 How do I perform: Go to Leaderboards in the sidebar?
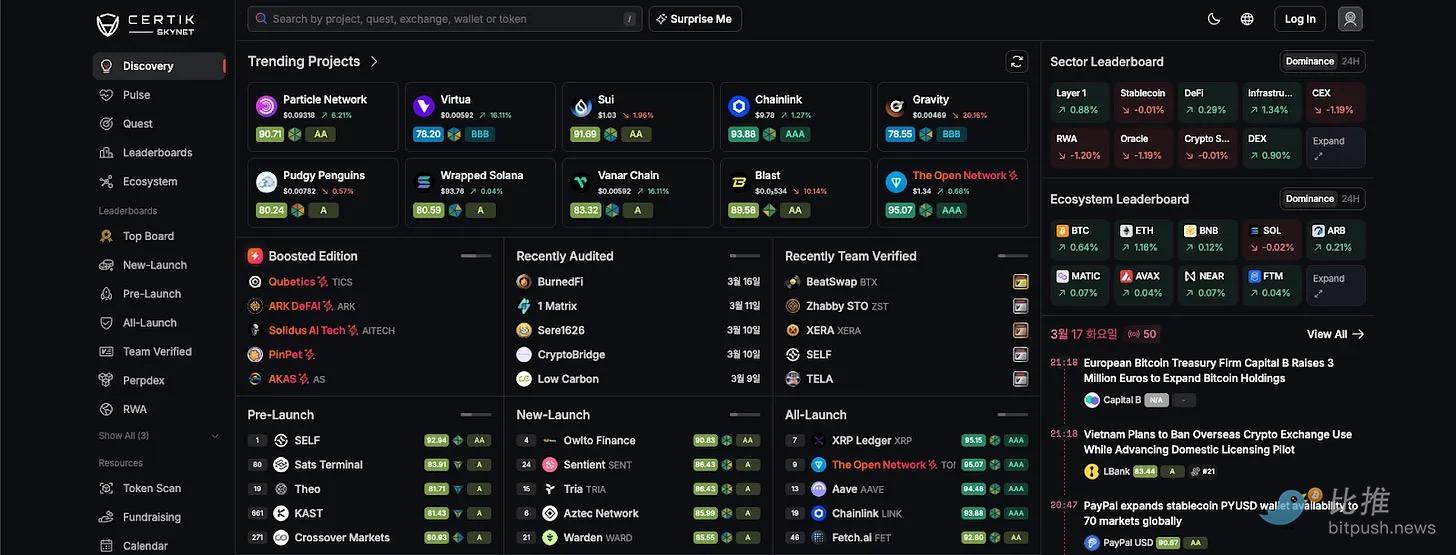pyautogui.click(x=157, y=153)
